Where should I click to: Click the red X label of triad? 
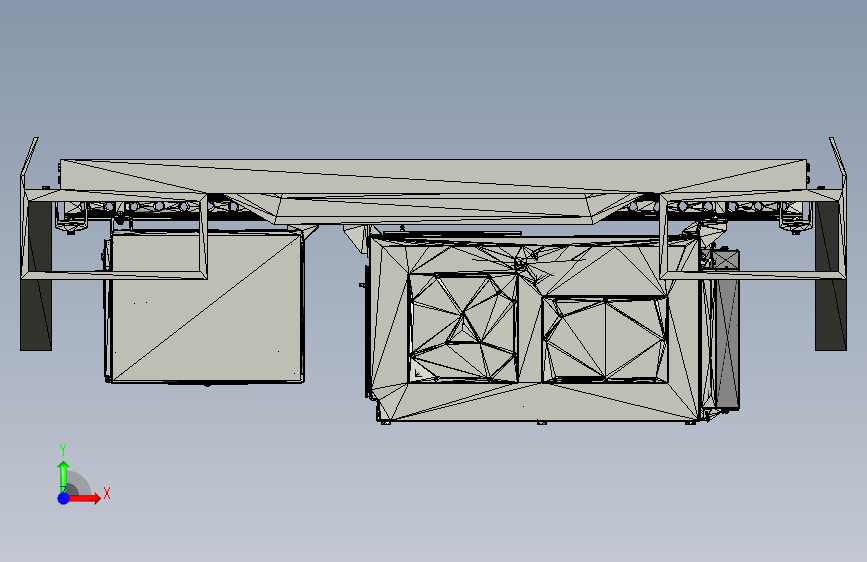(x=107, y=493)
